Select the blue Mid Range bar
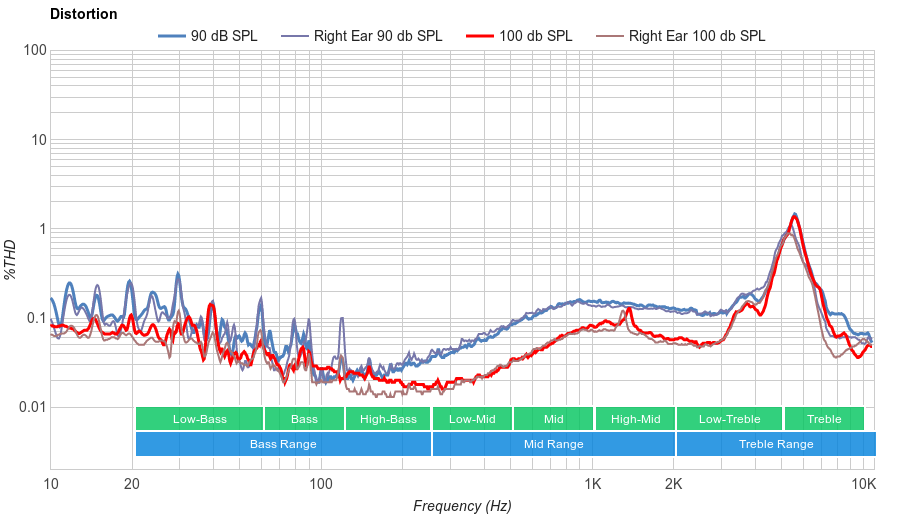This screenshot has width=900, height=520. [x=553, y=444]
